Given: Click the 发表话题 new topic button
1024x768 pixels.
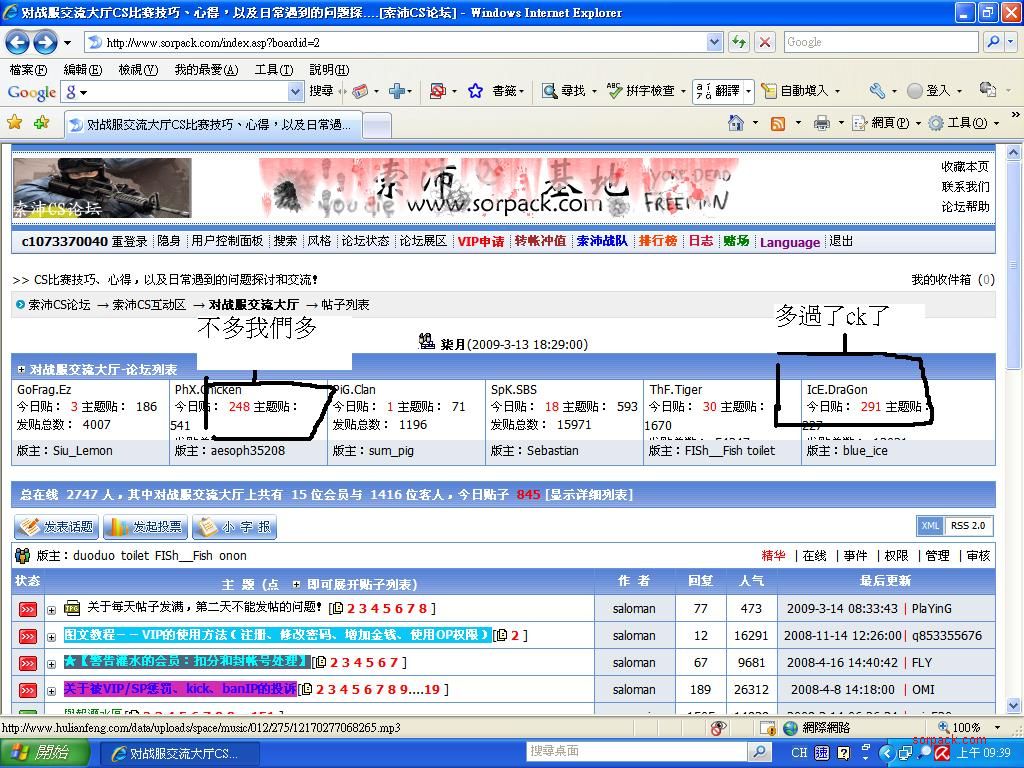Looking at the screenshot, I should click(x=56, y=527).
